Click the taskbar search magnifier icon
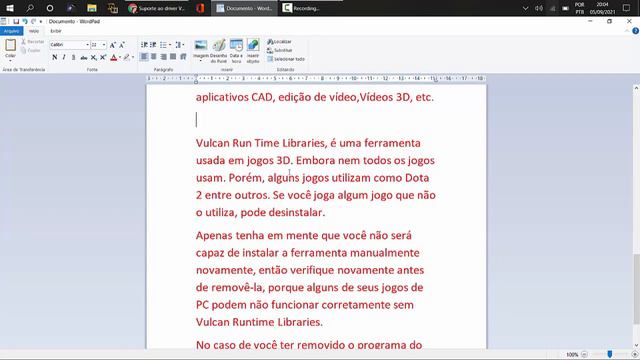Screen dimensions: 640x360 point(30,8)
